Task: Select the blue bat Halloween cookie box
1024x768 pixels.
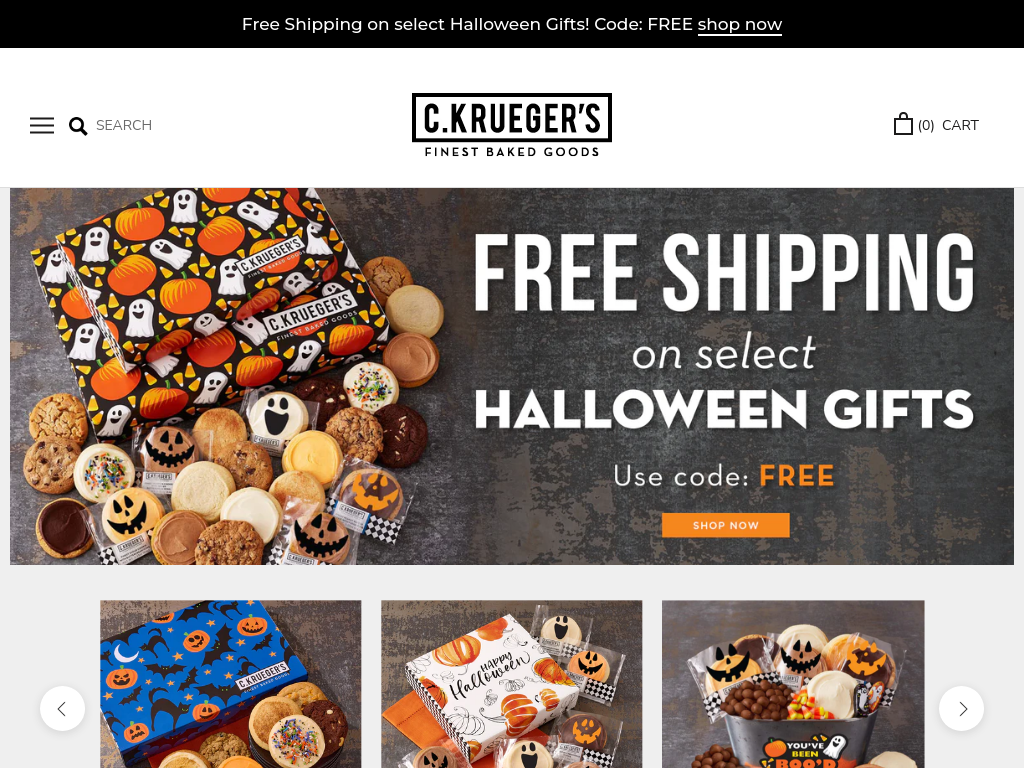Action: click(x=231, y=684)
